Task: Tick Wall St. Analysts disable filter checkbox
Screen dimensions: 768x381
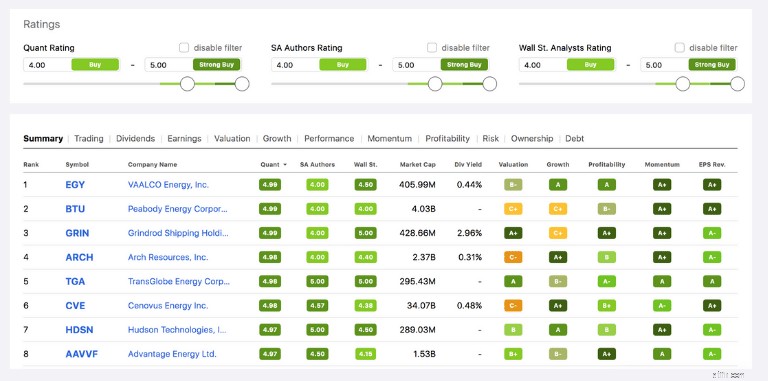Action: pos(679,48)
